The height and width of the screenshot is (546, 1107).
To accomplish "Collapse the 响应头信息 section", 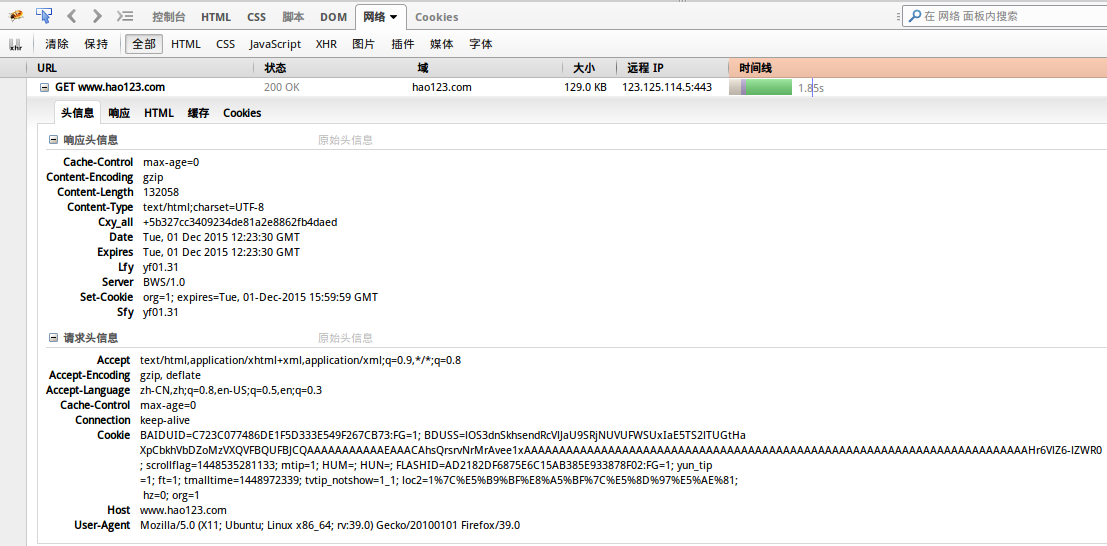I will [53, 140].
